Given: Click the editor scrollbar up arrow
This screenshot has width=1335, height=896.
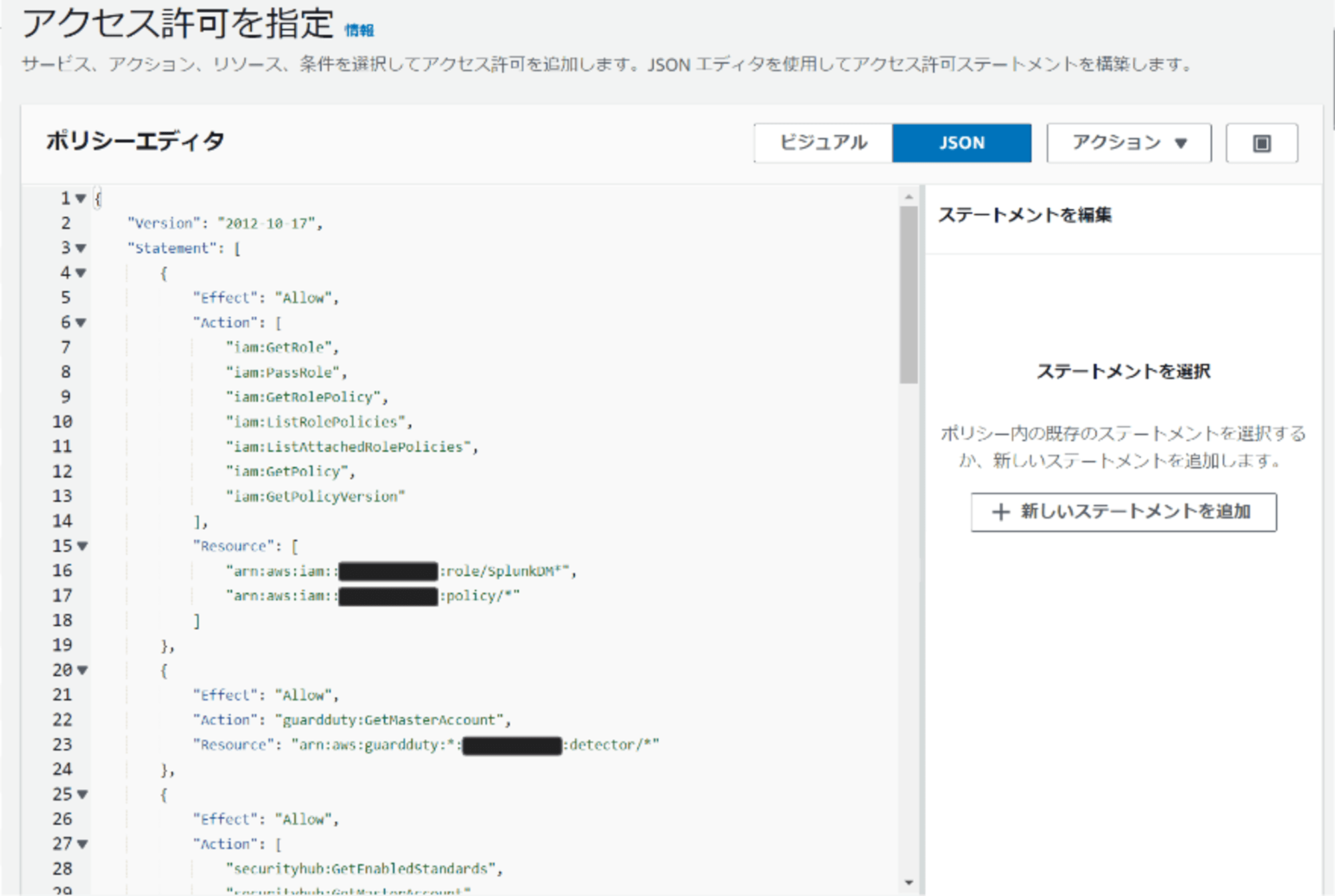Looking at the screenshot, I should (x=908, y=197).
